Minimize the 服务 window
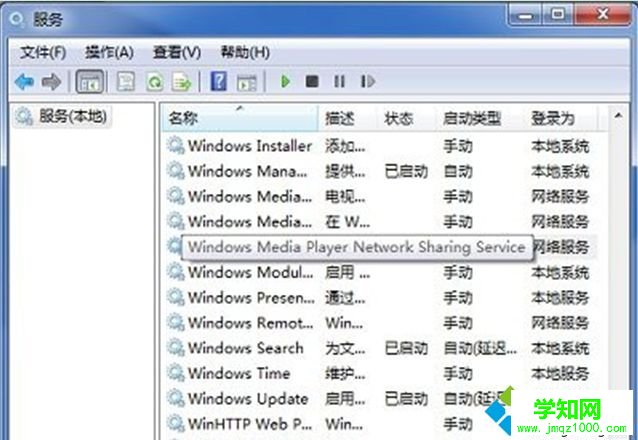The width and height of the screenshot is (638, 440). (x=525, y=15)
